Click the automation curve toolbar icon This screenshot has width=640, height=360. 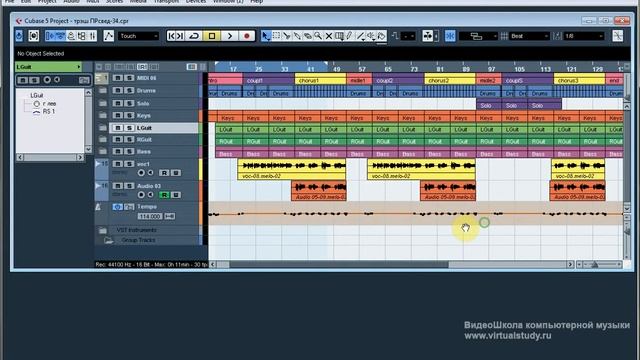coord(109,36)
